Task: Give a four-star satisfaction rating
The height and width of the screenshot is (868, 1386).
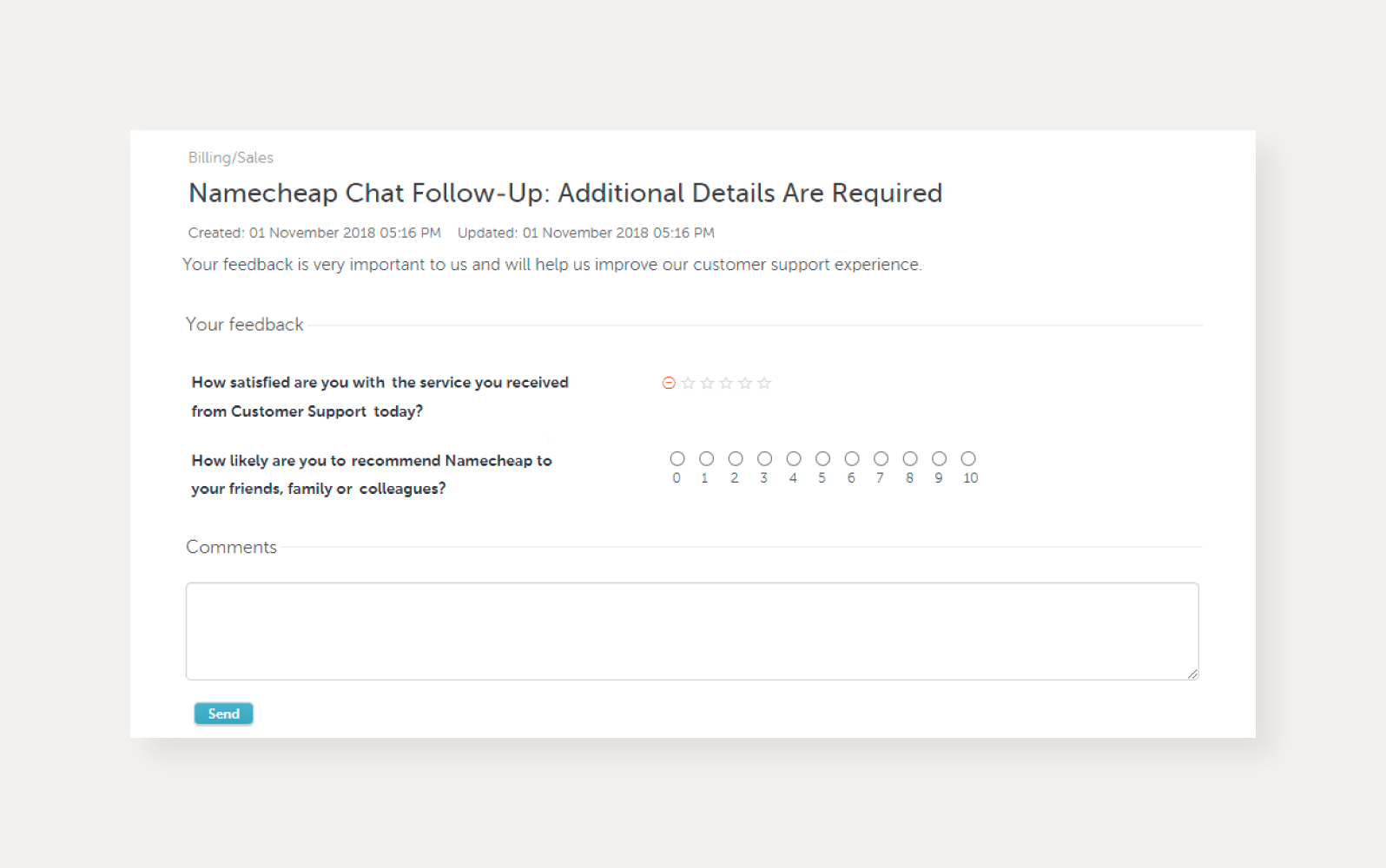Action: coord(744,382)
